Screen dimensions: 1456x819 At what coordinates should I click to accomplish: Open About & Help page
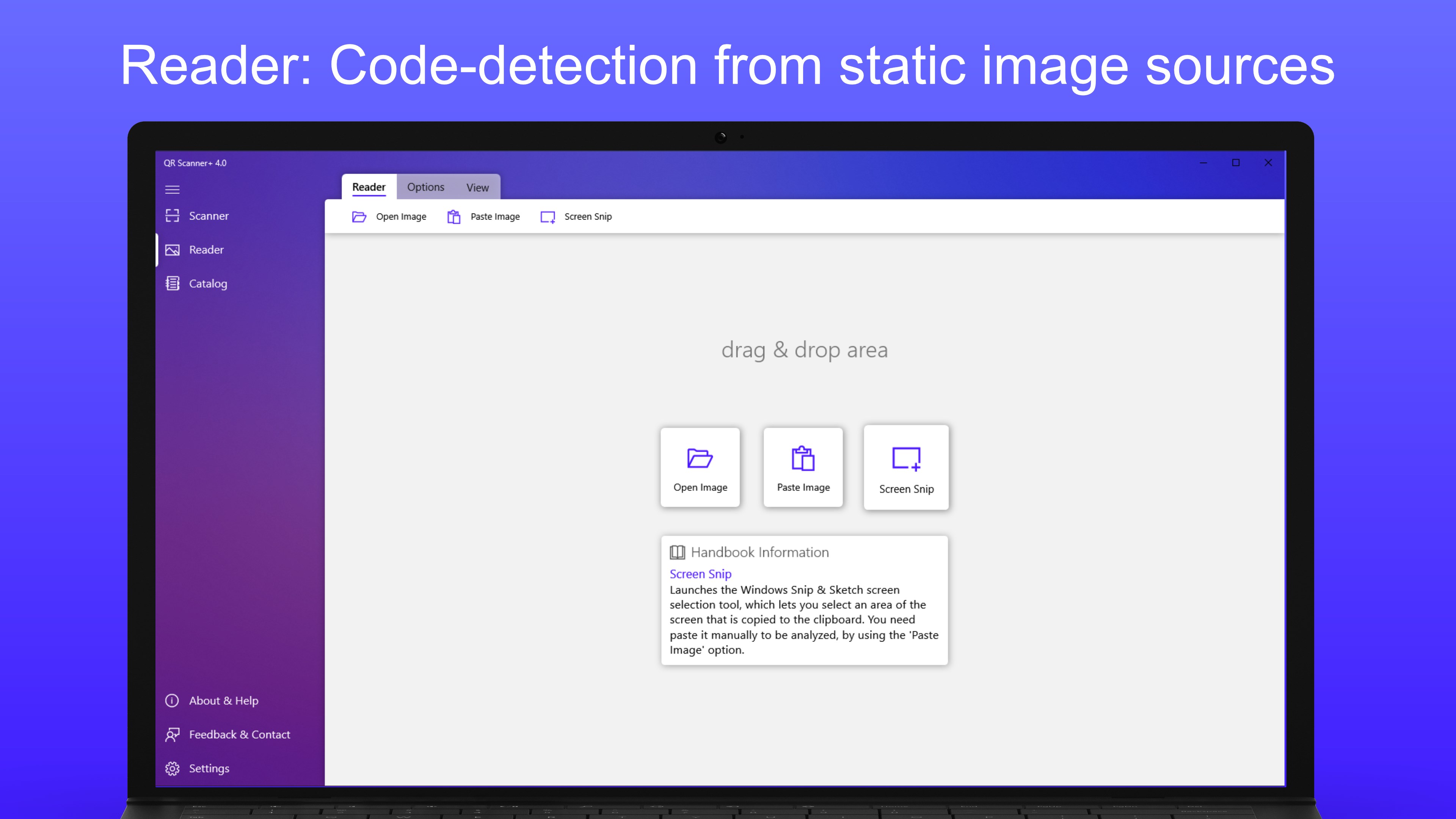coord(223,700)
